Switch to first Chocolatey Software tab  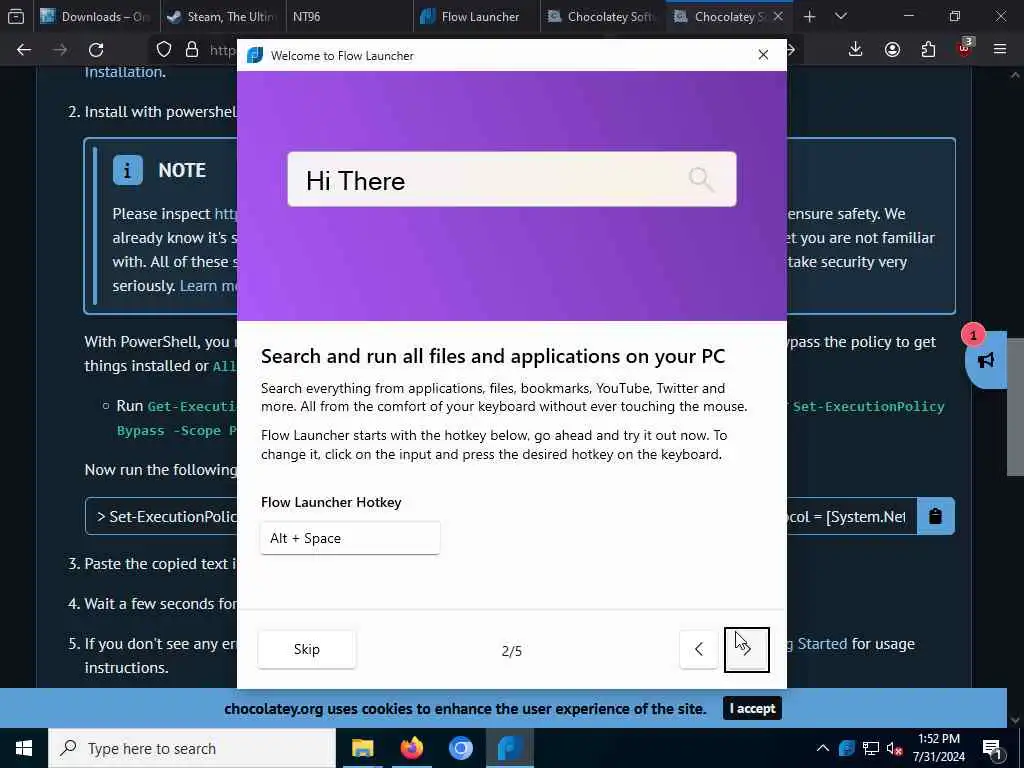pyautogui.click(x=602, y=16)
